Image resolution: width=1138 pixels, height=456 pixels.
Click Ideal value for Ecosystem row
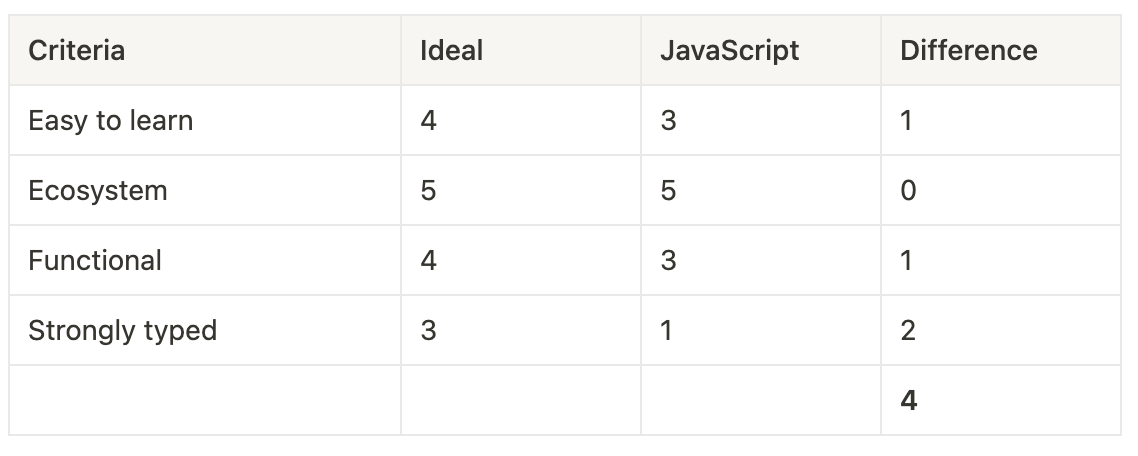[x=521, y=190]
